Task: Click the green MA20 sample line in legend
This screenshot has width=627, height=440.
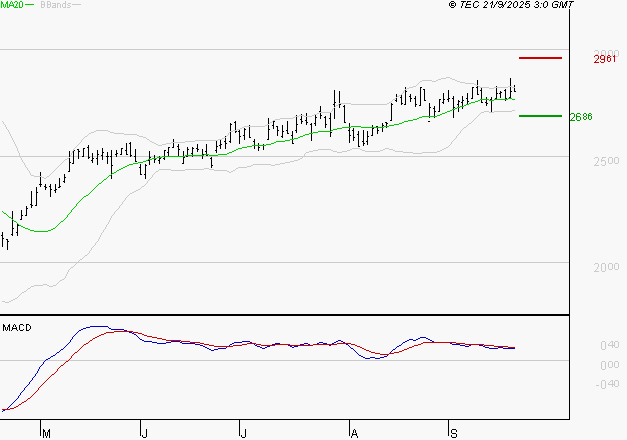Action: point(30,5)
